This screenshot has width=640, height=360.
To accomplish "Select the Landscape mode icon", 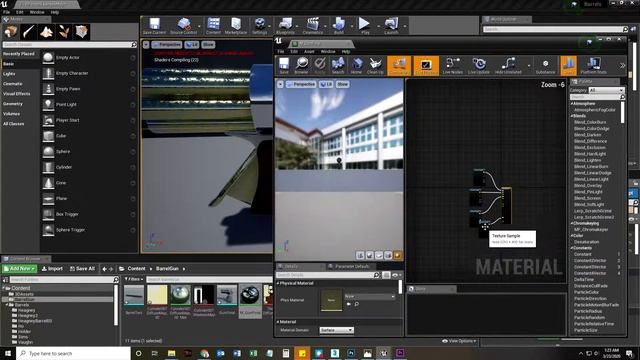I will (x=46, y=31).
